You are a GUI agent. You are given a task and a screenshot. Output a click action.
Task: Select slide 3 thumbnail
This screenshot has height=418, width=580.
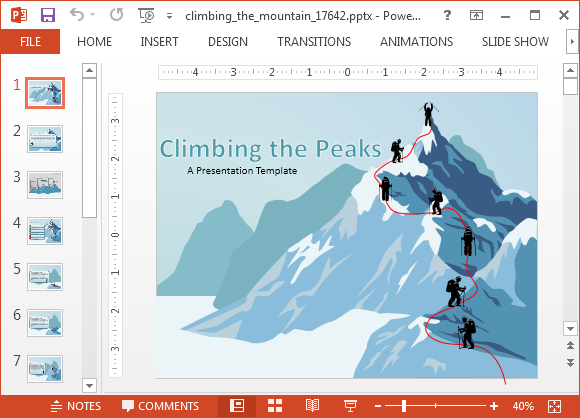[x=45, y=185]
